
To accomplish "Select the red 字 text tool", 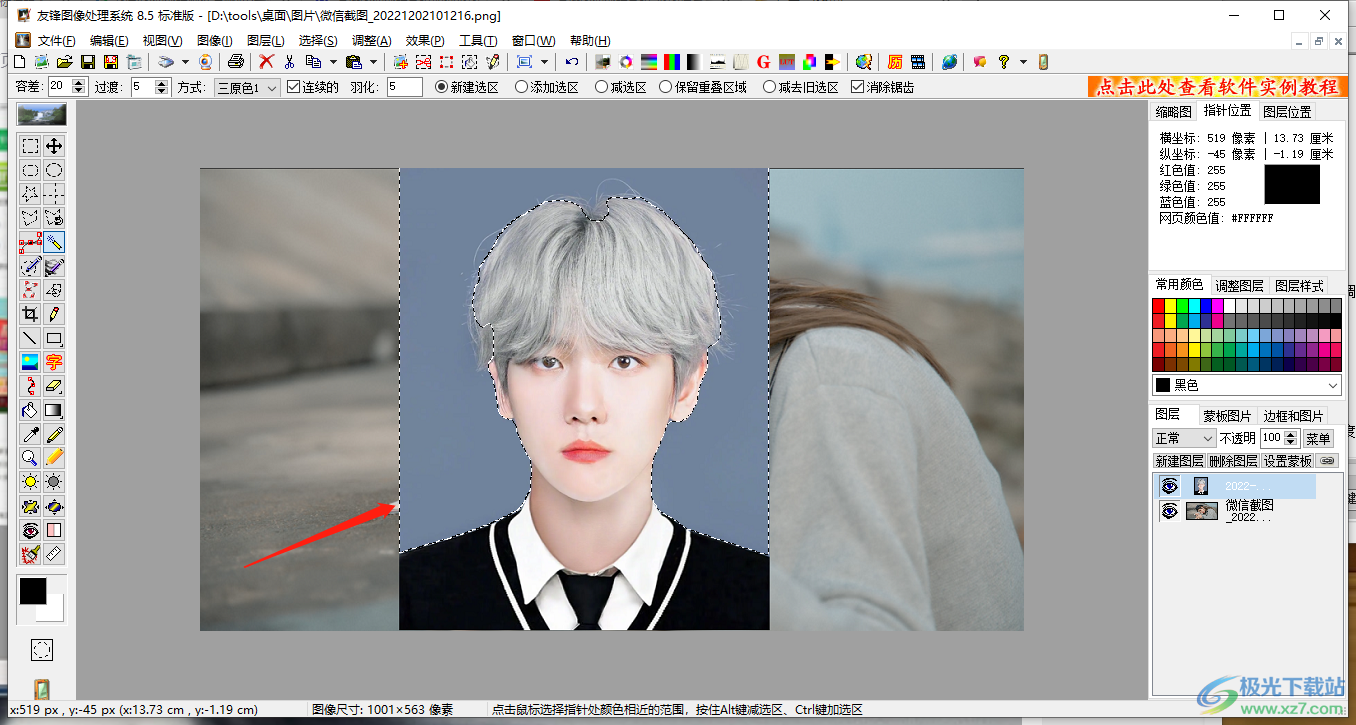I will coord(54,362).
